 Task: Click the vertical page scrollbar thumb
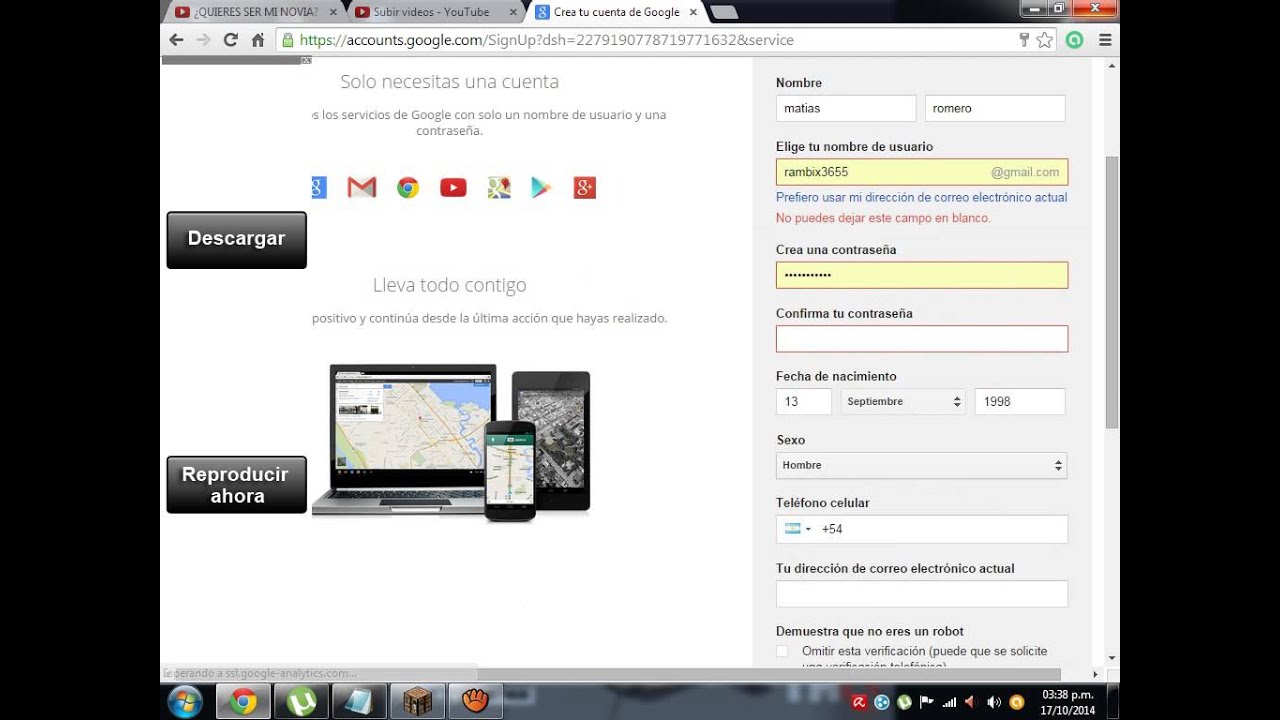[1112, 292]
